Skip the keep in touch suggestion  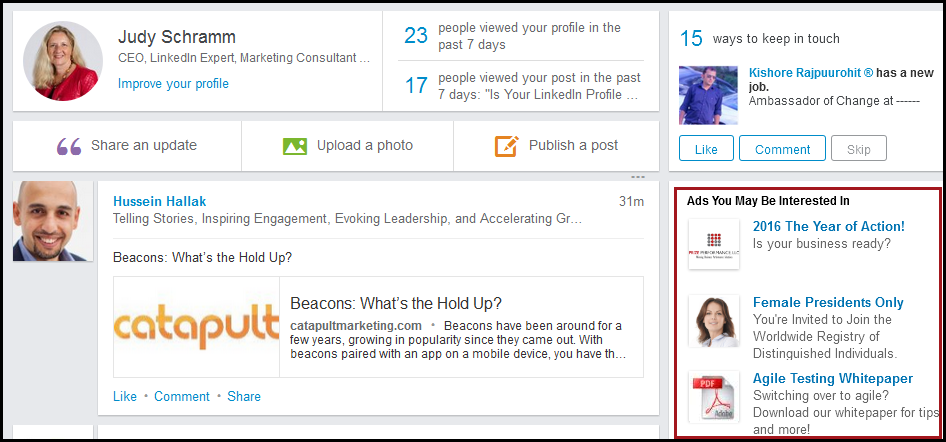[859, 148]
